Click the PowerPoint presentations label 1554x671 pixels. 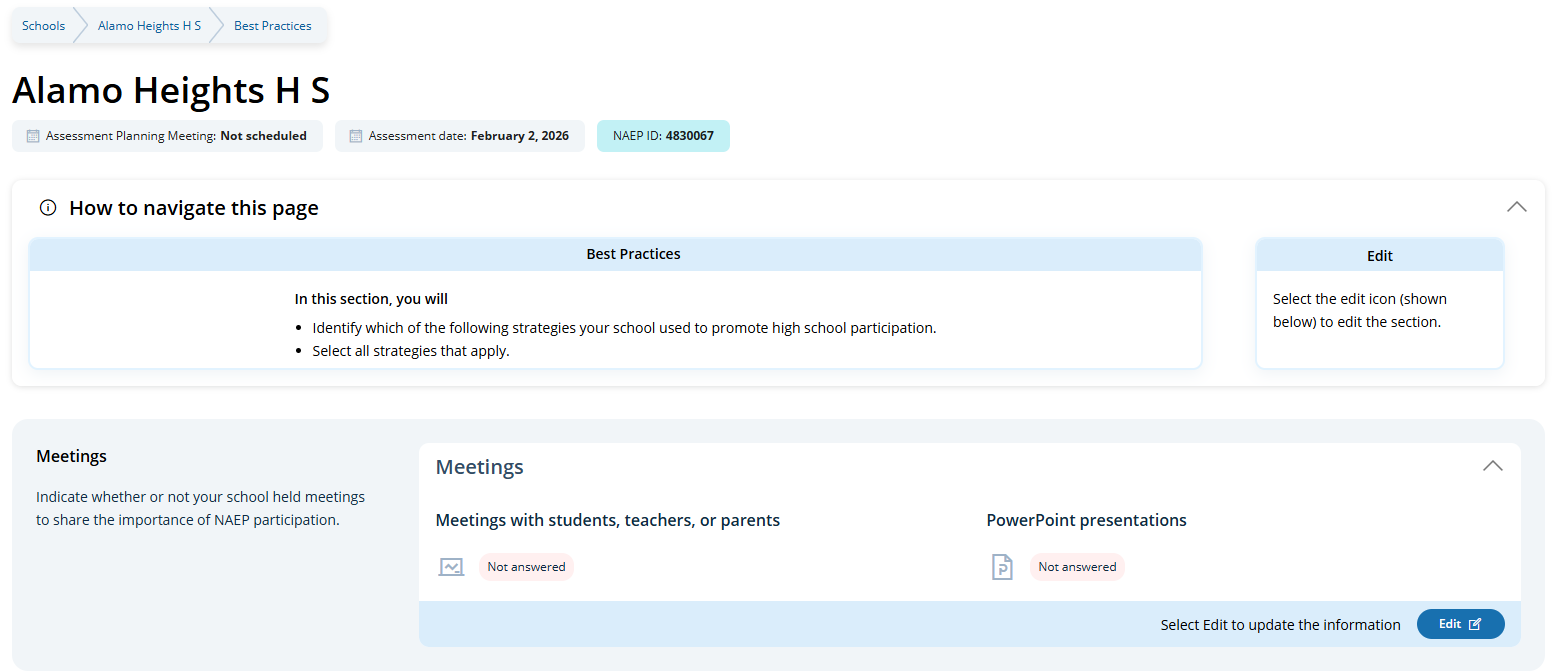pyautogui.click(x=1086, y=520)
